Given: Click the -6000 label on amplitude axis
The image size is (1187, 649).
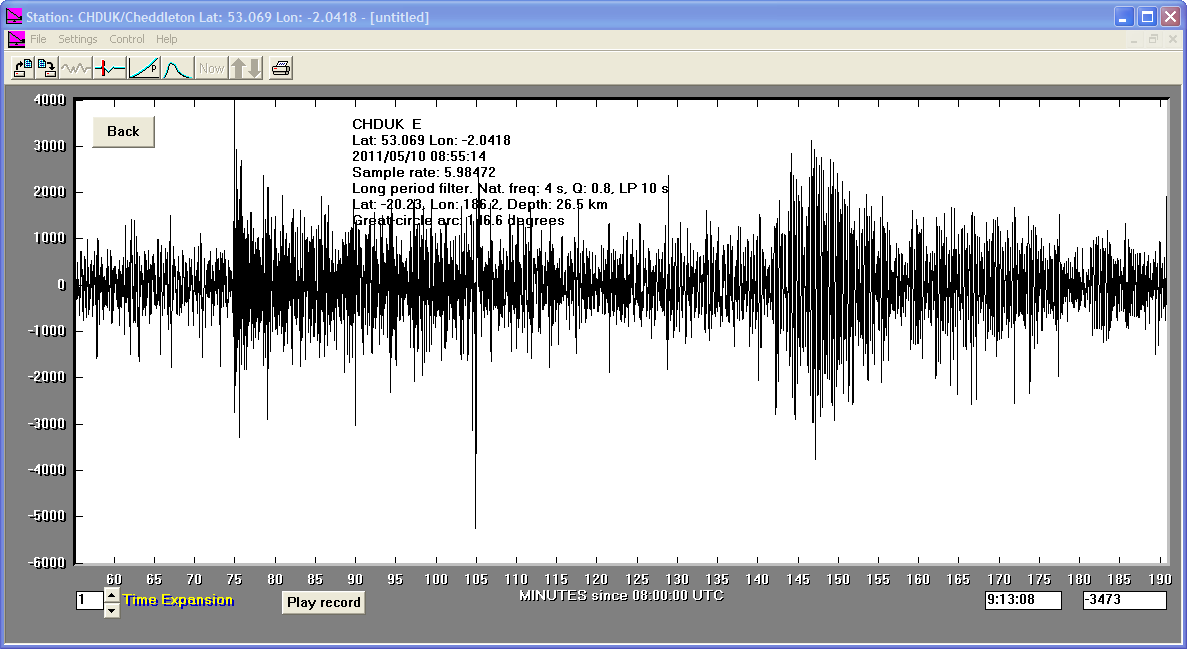Looking at the screenshot, I should tap(47, 563).
